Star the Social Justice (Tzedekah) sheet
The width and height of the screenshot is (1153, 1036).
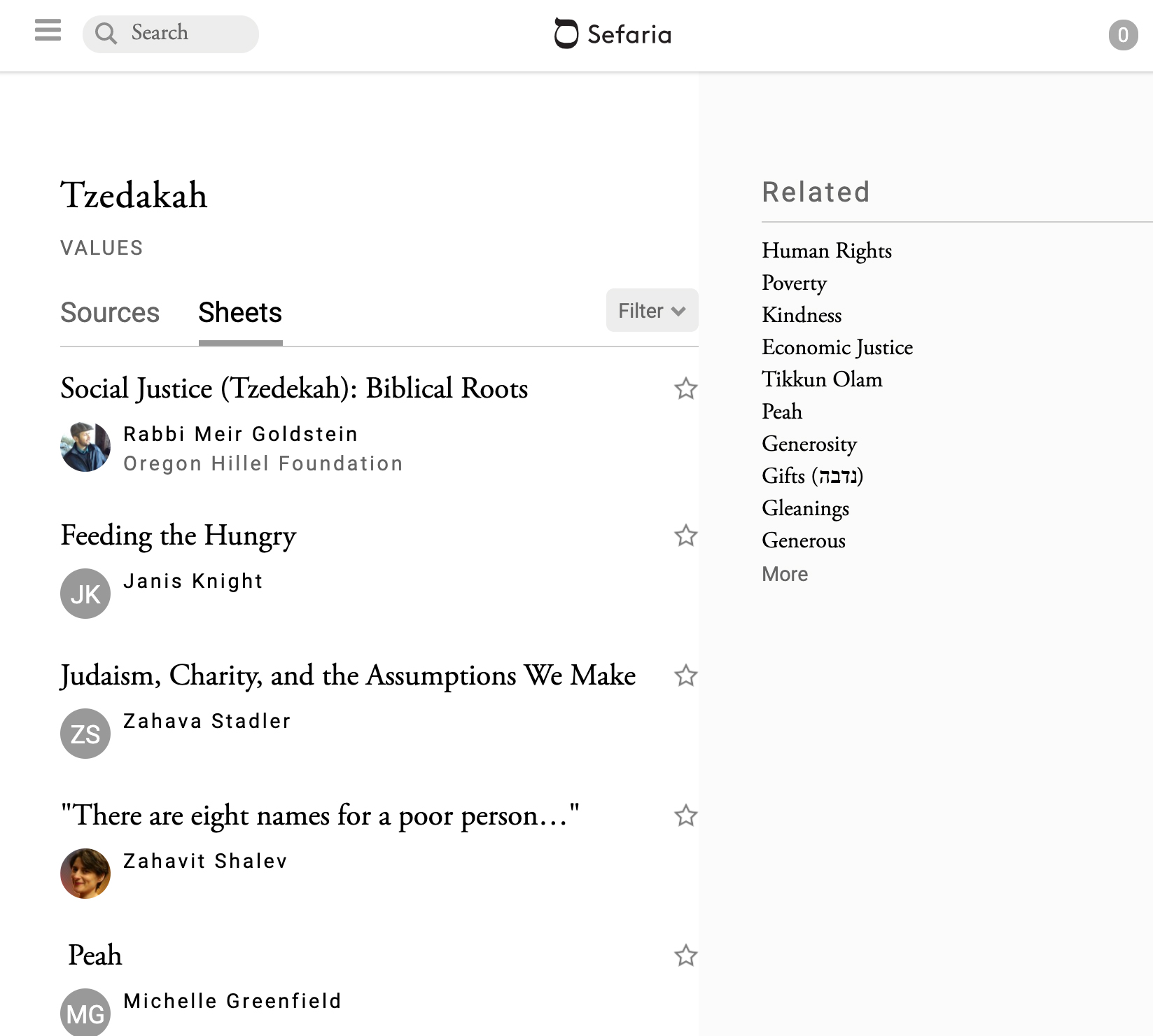[685, 388]
